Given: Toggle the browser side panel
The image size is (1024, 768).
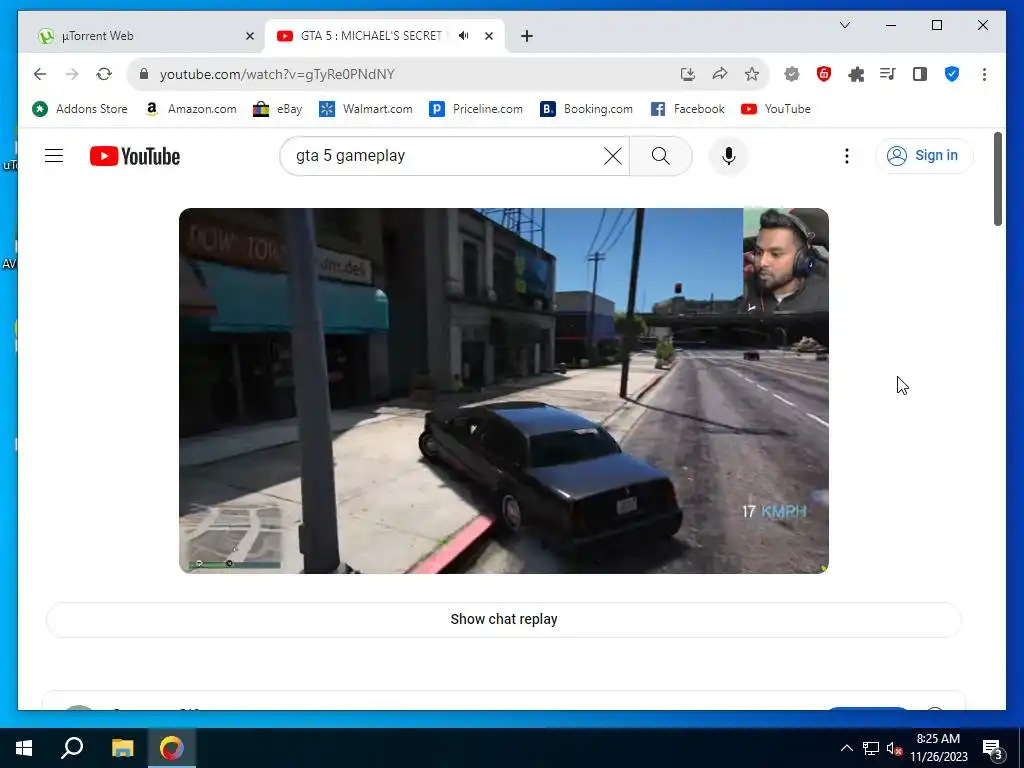Looking at the screenshot, I should pos(920,74).
